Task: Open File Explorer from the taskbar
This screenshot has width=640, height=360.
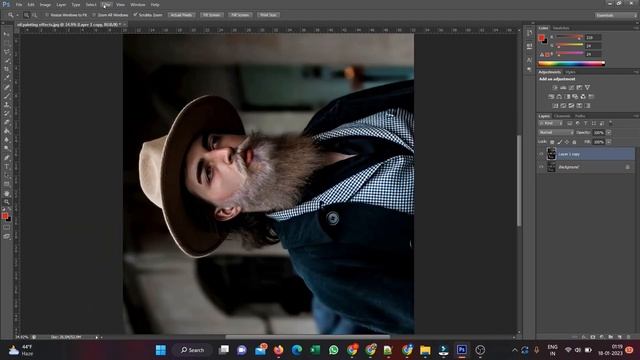Action: pos(425,350)
